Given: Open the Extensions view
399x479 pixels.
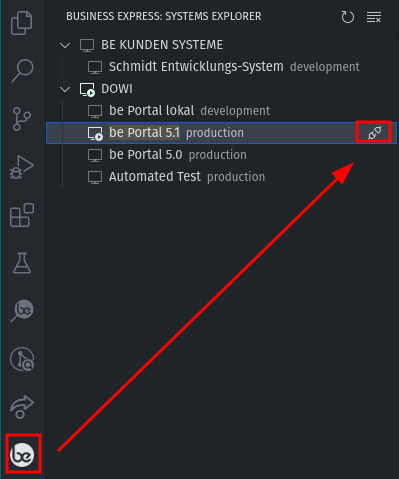Looking at the screenshot, I should [x=22, y=215].
